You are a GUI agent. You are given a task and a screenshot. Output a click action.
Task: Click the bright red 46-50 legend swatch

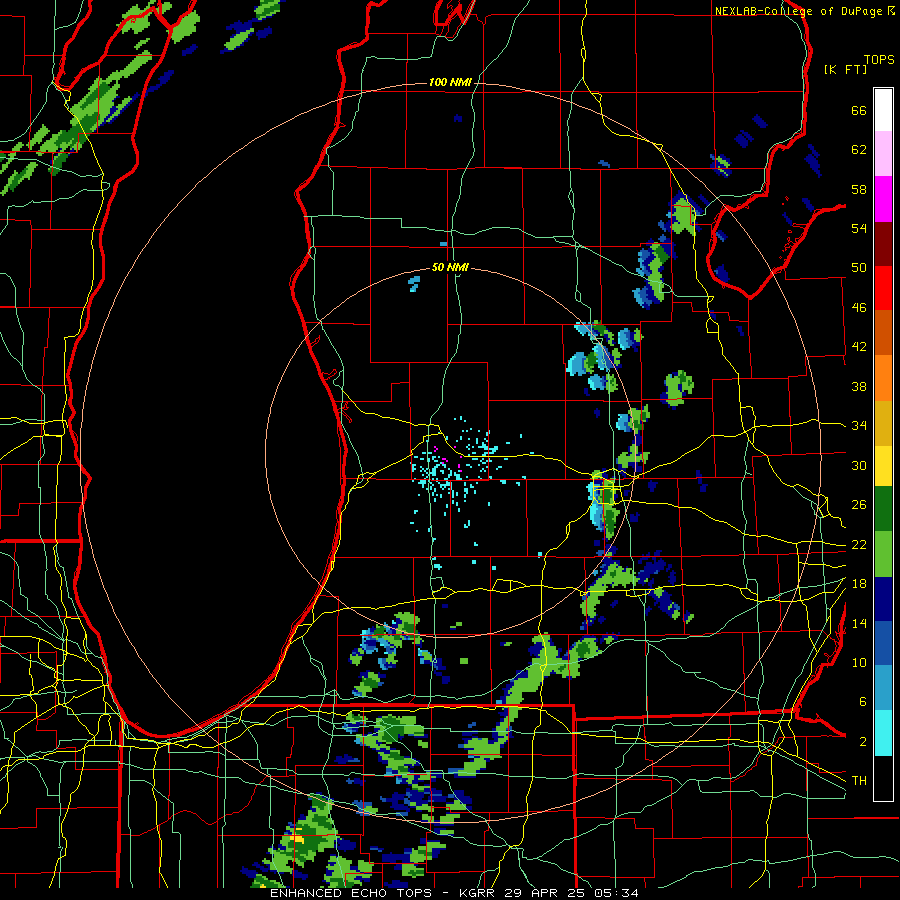click(x=883, y=288)
